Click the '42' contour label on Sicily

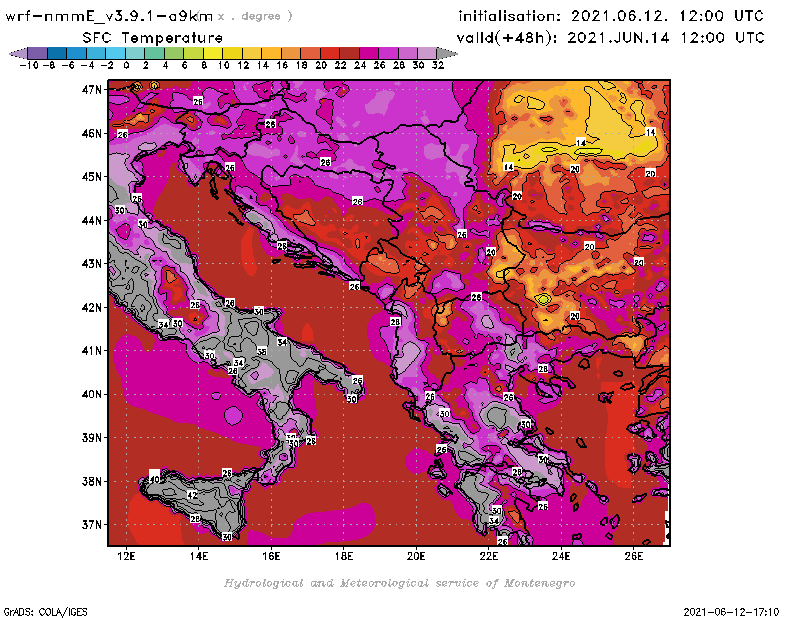(192, 495)
